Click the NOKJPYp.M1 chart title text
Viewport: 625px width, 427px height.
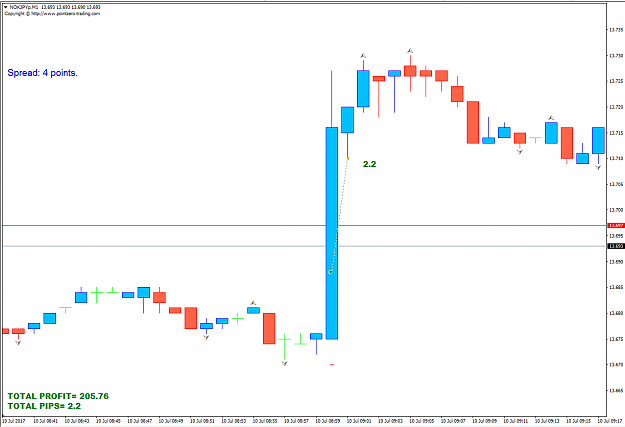pyautogui.click(x=24, y=7)
